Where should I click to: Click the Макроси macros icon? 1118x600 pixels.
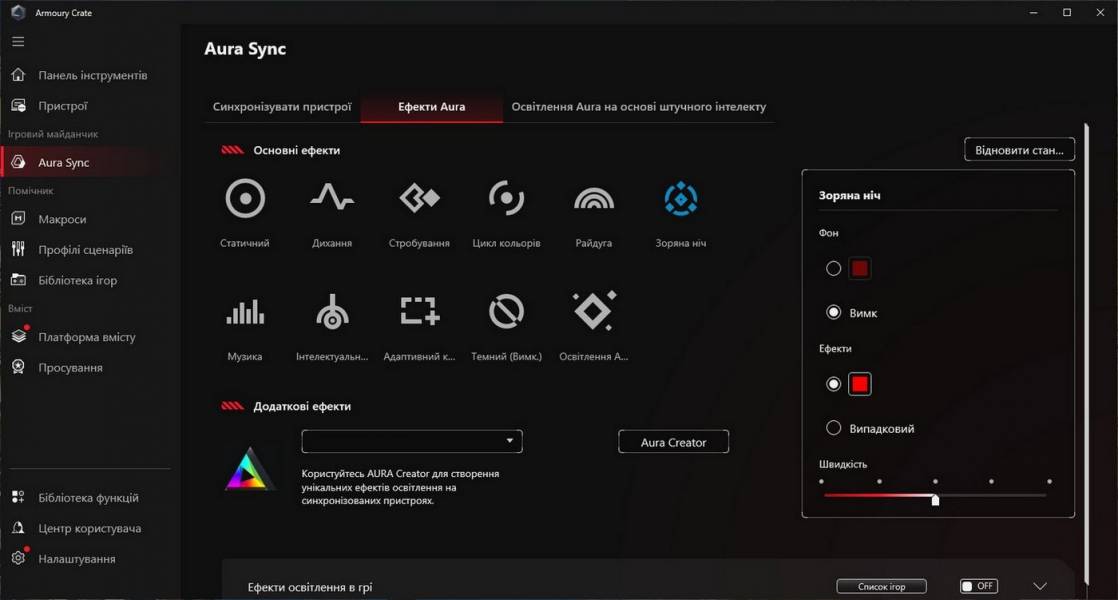19,219
